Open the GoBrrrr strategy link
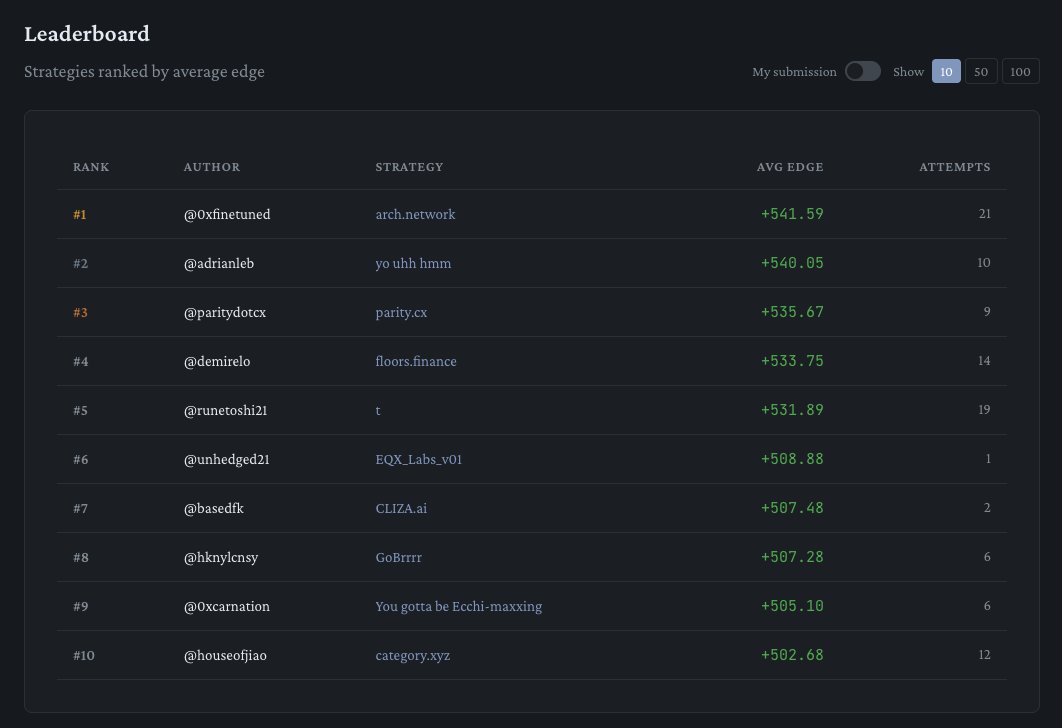This screenshot has height=728, width=1062. point(398,557)
